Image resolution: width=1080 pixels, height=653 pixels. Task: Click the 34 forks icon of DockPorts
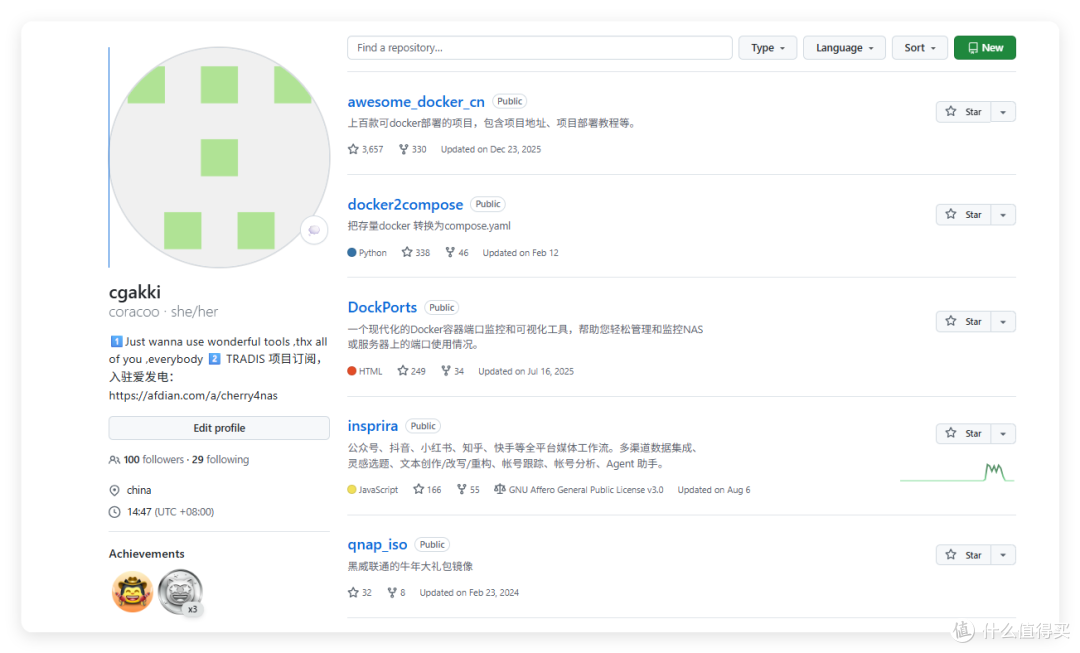coord(446,371)
